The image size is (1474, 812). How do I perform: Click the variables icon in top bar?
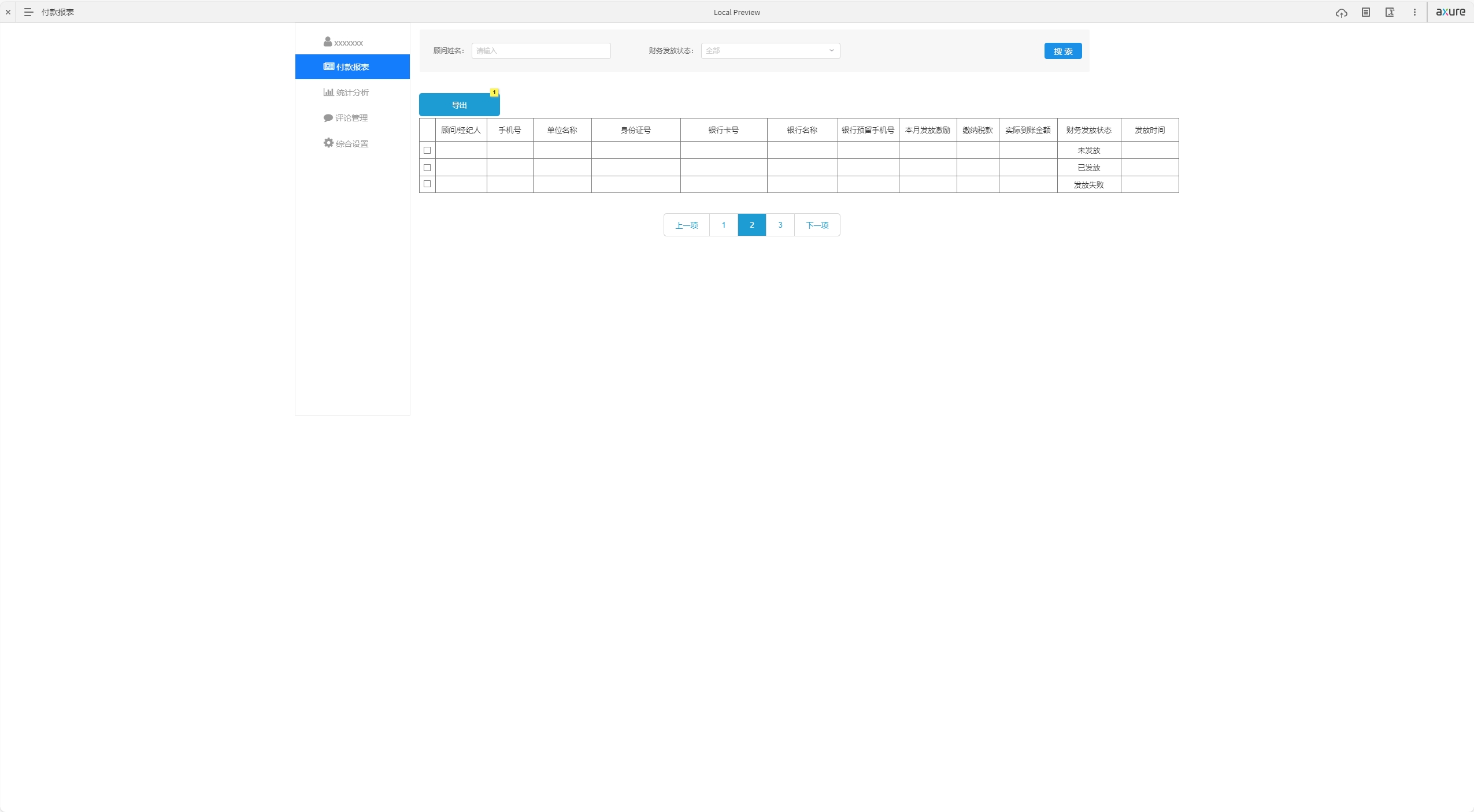coord(1390,12)
